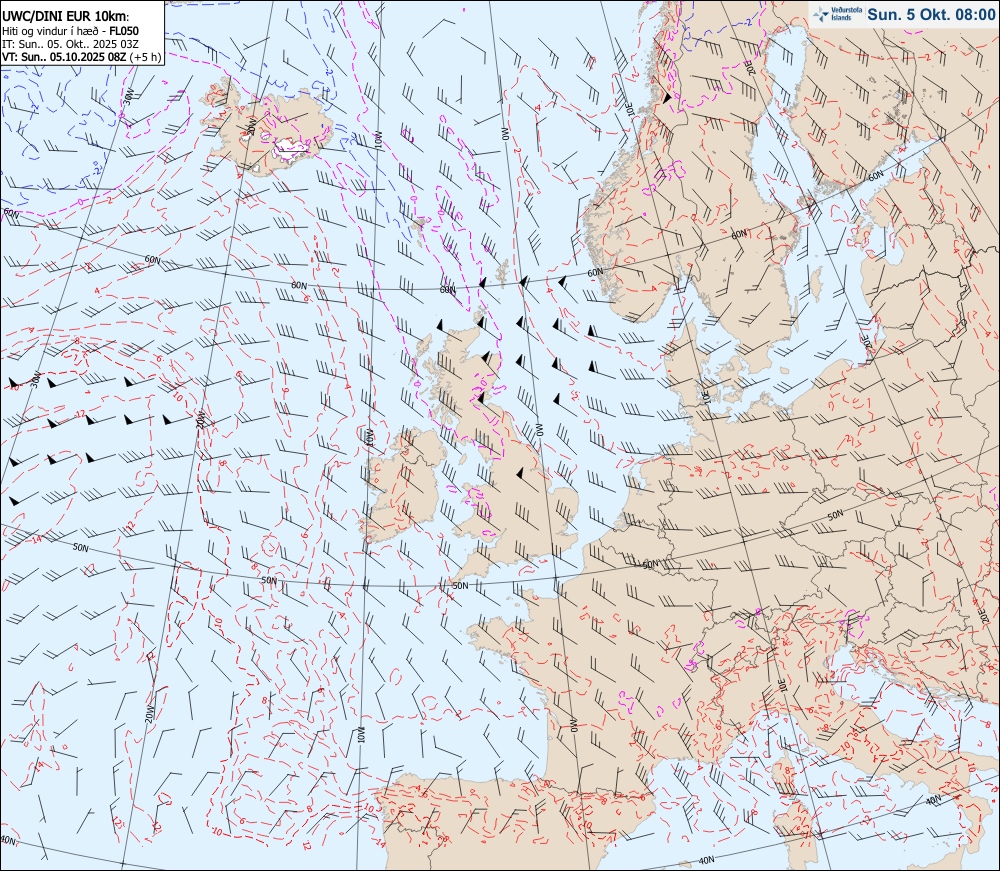Click the 50N label over Germany
The image size is (1000, 871).
click(x=835, y=515)
